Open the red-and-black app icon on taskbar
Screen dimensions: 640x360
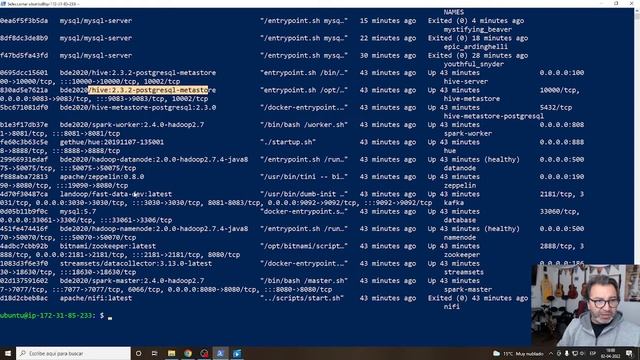click(x=204, y=353)
